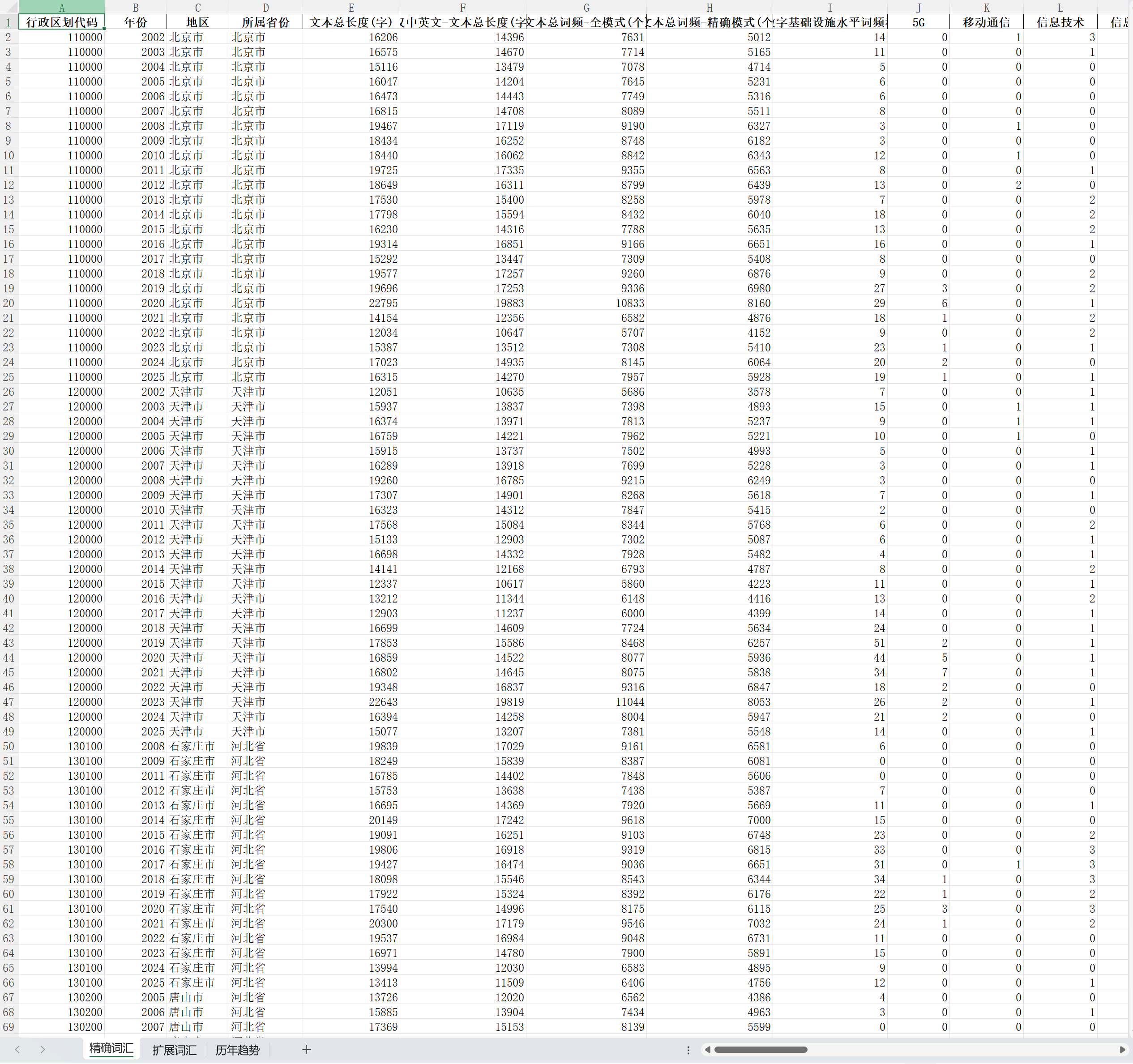The height and width of the screenshot is (1064, 1133).
Task: Select the 信息技术 header cell
Action: [x=1060, y=22]
